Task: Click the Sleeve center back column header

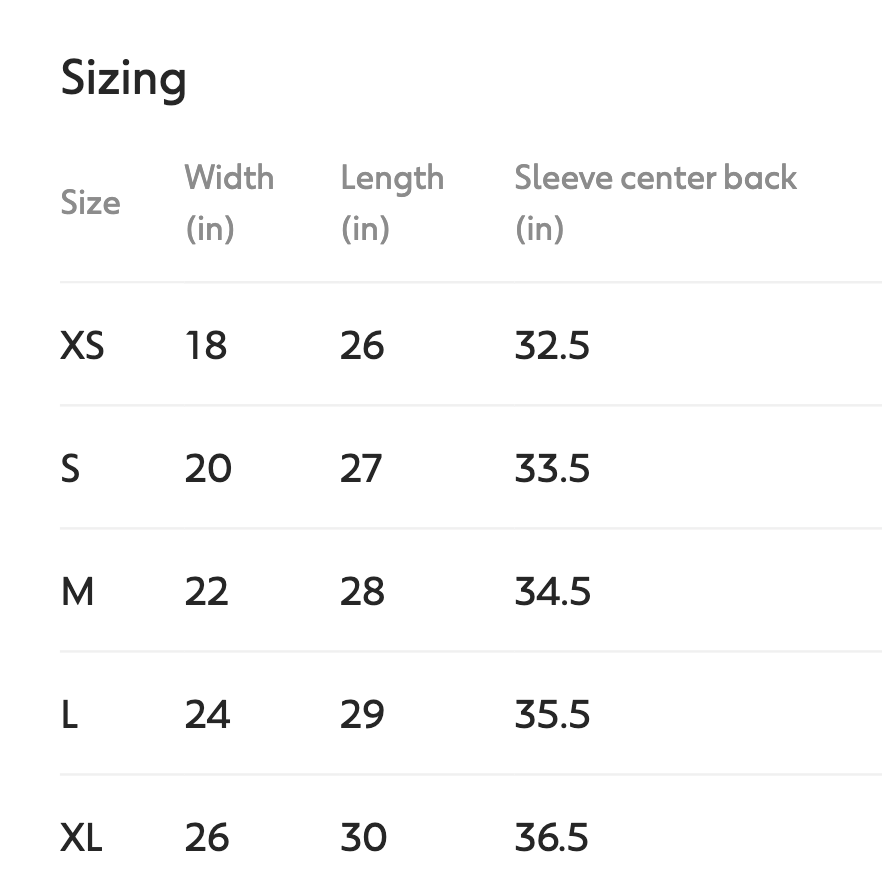Action: (x=656, y=203)
